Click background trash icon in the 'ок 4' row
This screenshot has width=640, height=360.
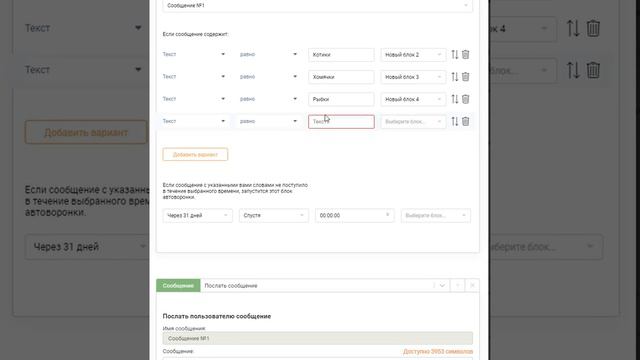(593, 29)
